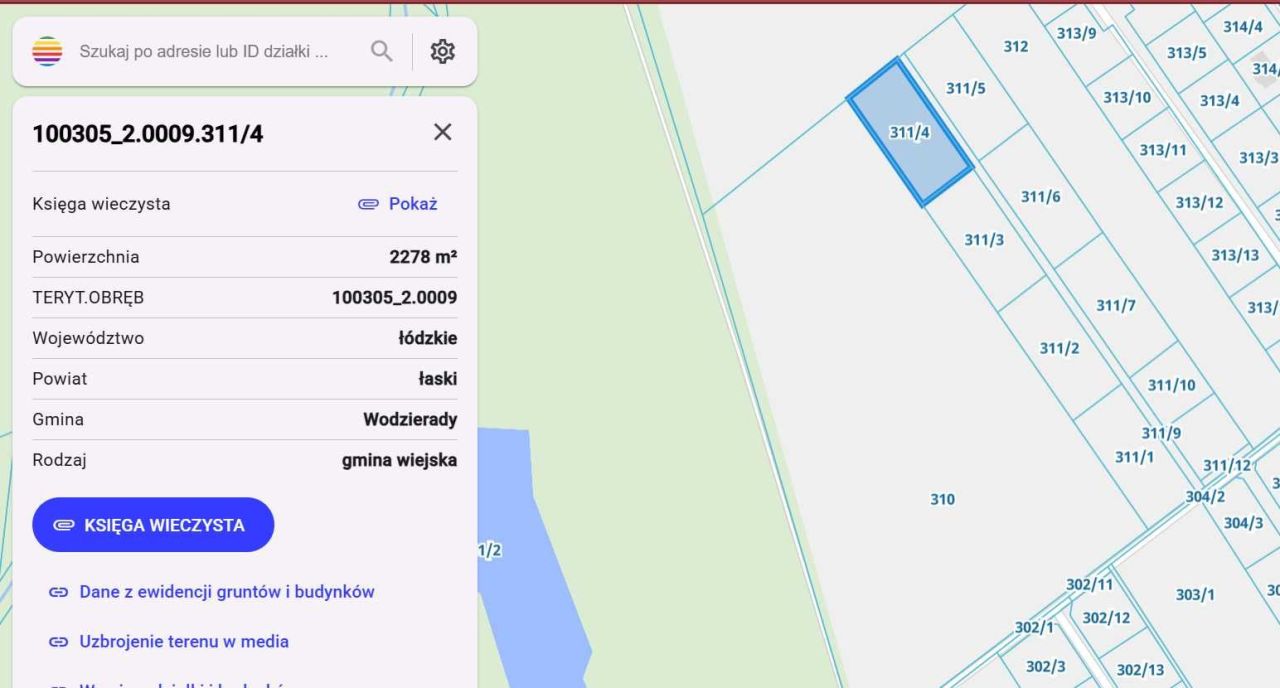Select parcel 302/1 on the map
1280x688 pixels.
click(1034, 627)
